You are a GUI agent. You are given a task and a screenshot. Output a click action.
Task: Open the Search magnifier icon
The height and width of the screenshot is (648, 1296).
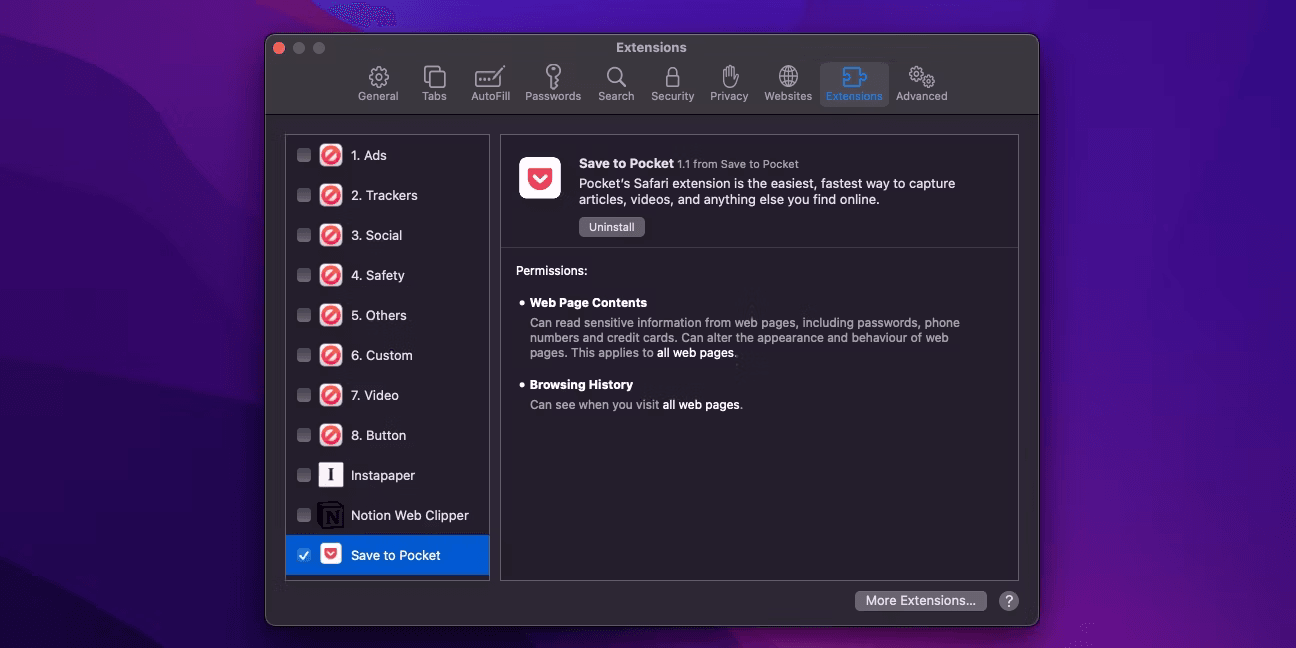(616, 77)
